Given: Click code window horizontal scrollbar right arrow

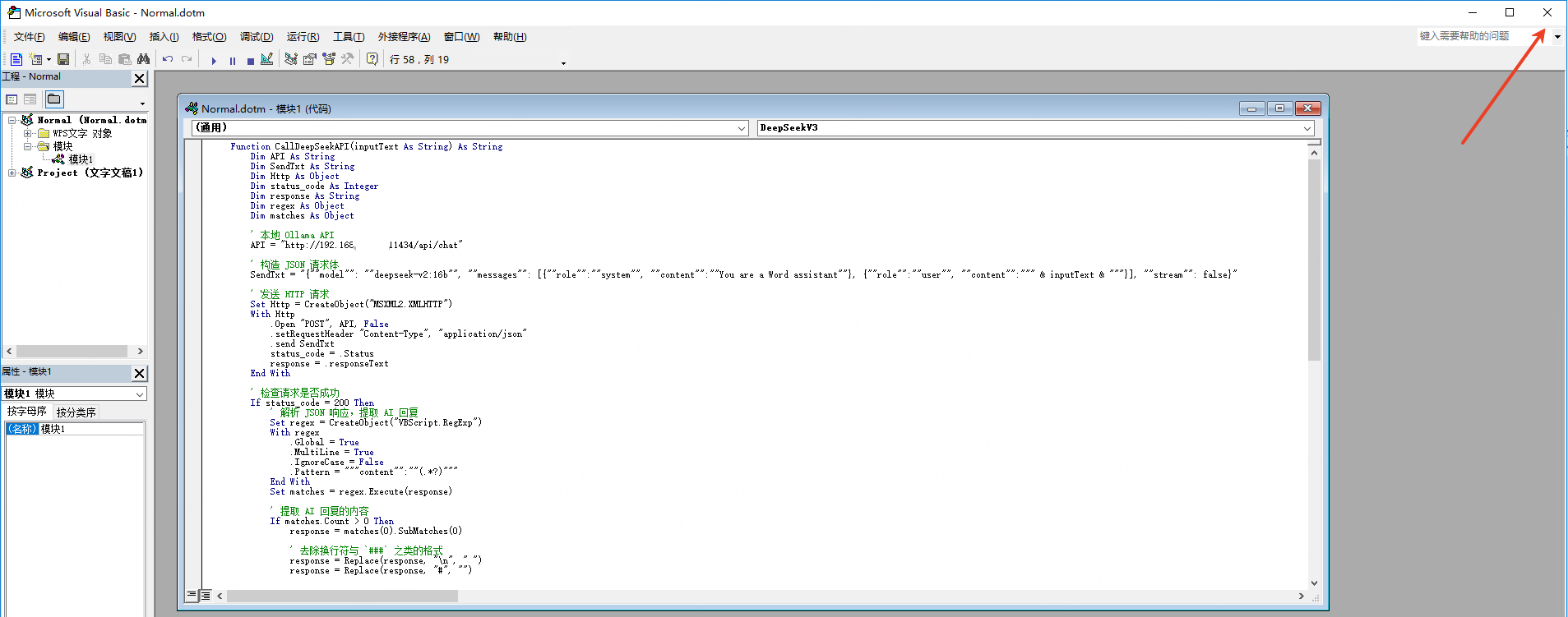Looking at the screenshot, I should pos(1301,596).
